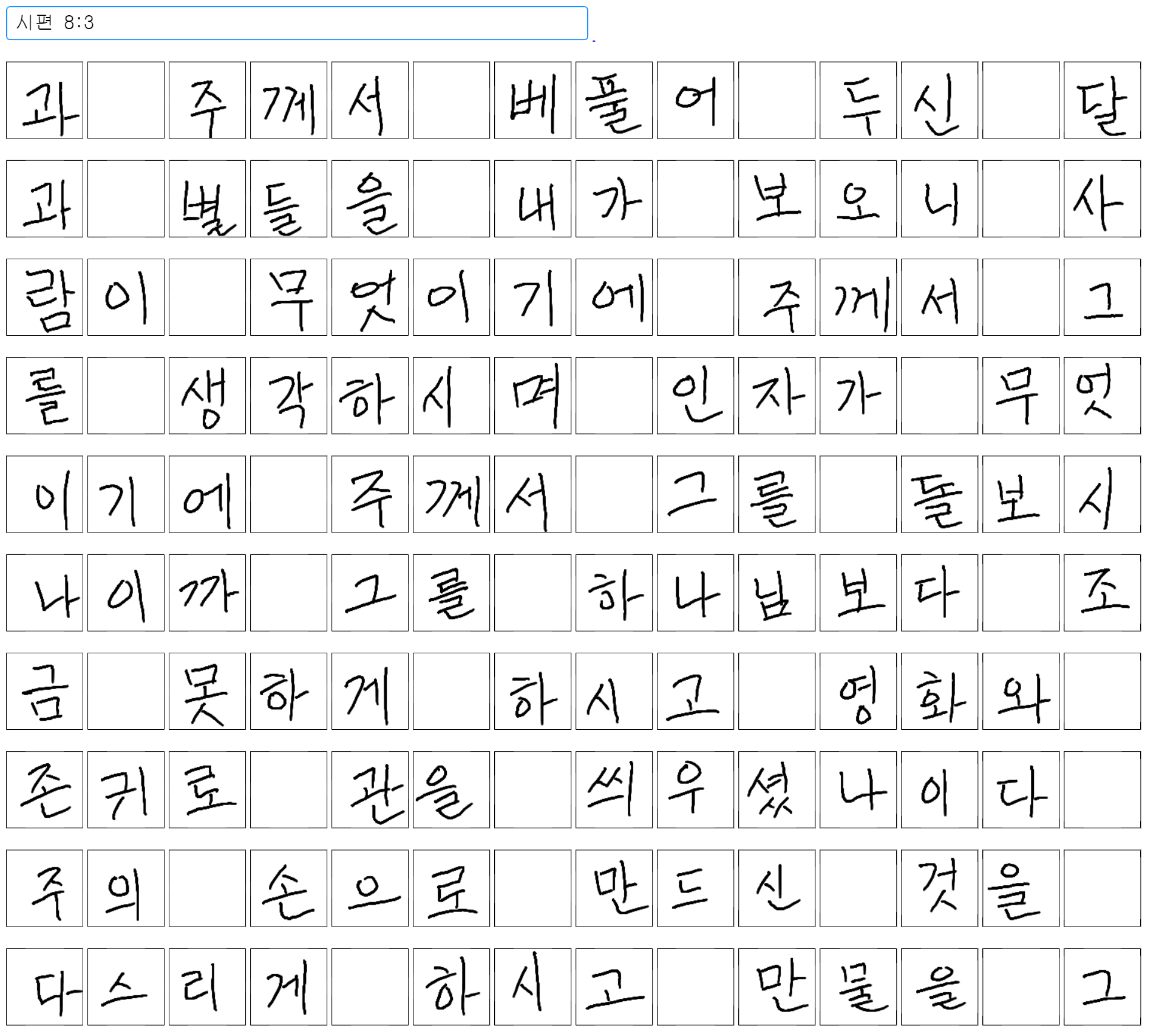The width and height of the screenshot is (1176, 1034).
Task: Click the 달 character cell
Action: click(1102, 100)
